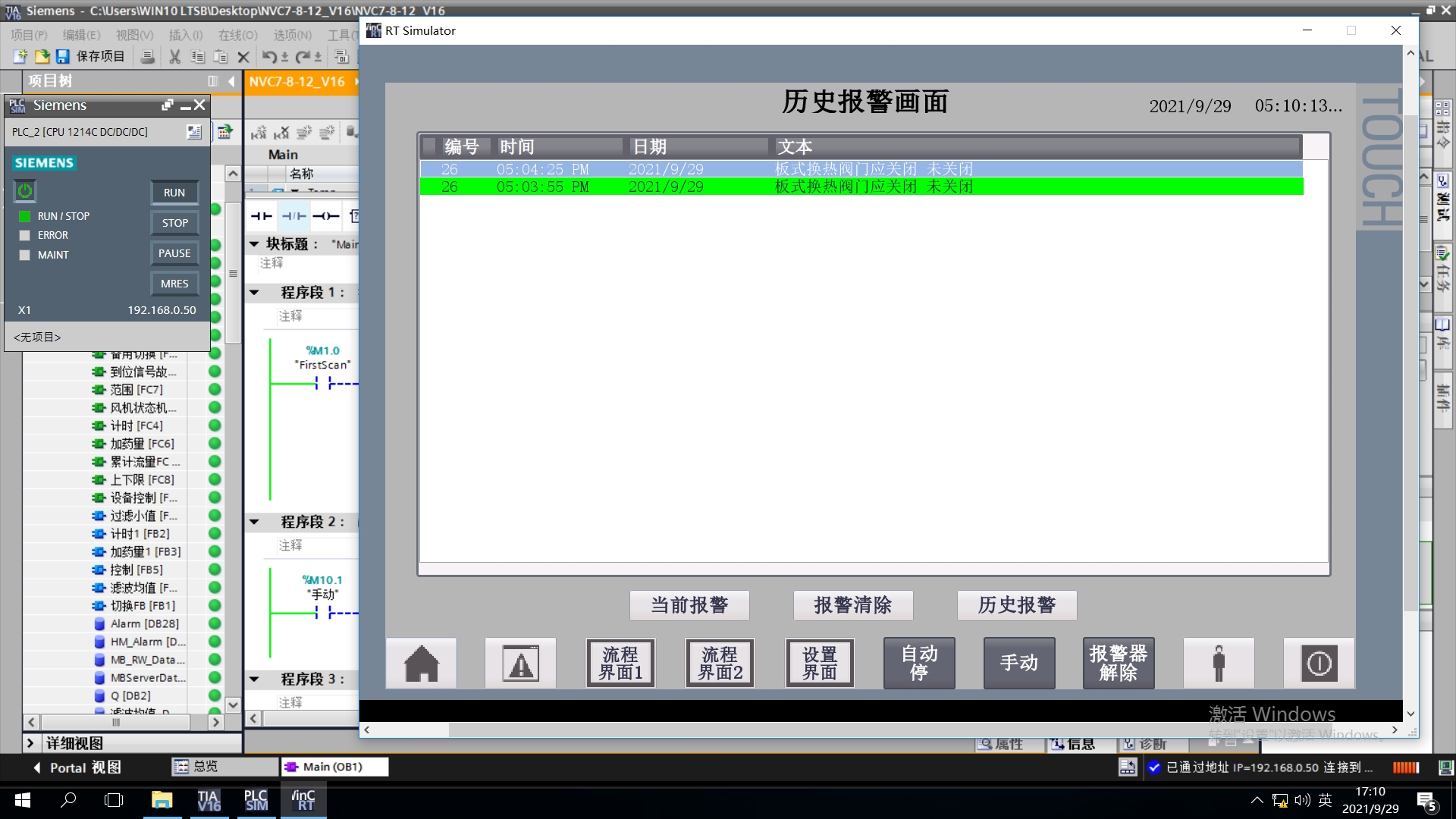1456x819 pixels.
Task: Toggle the RUN / STOP indicator box
Action: [25, 216]
